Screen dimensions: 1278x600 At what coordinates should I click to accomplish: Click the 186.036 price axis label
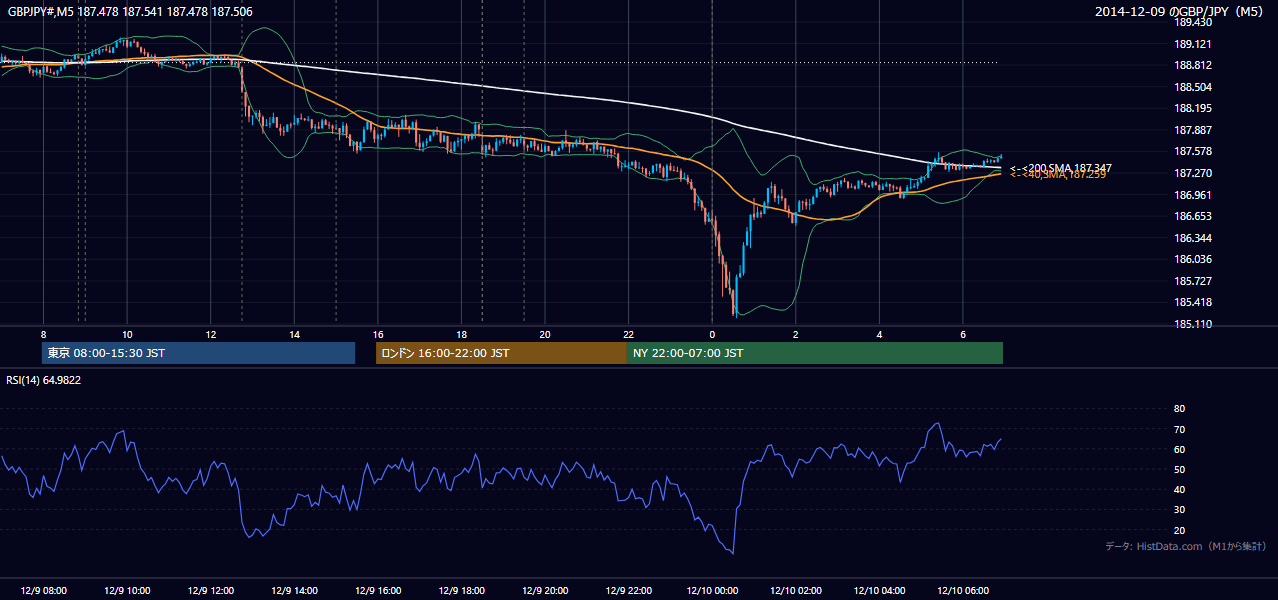(x=1192, y=259)
